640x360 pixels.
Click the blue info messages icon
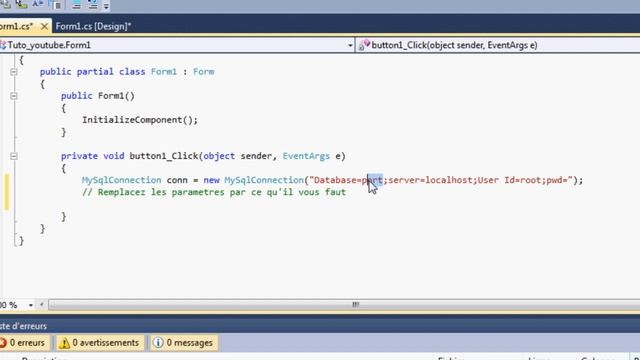pos(158,343)
